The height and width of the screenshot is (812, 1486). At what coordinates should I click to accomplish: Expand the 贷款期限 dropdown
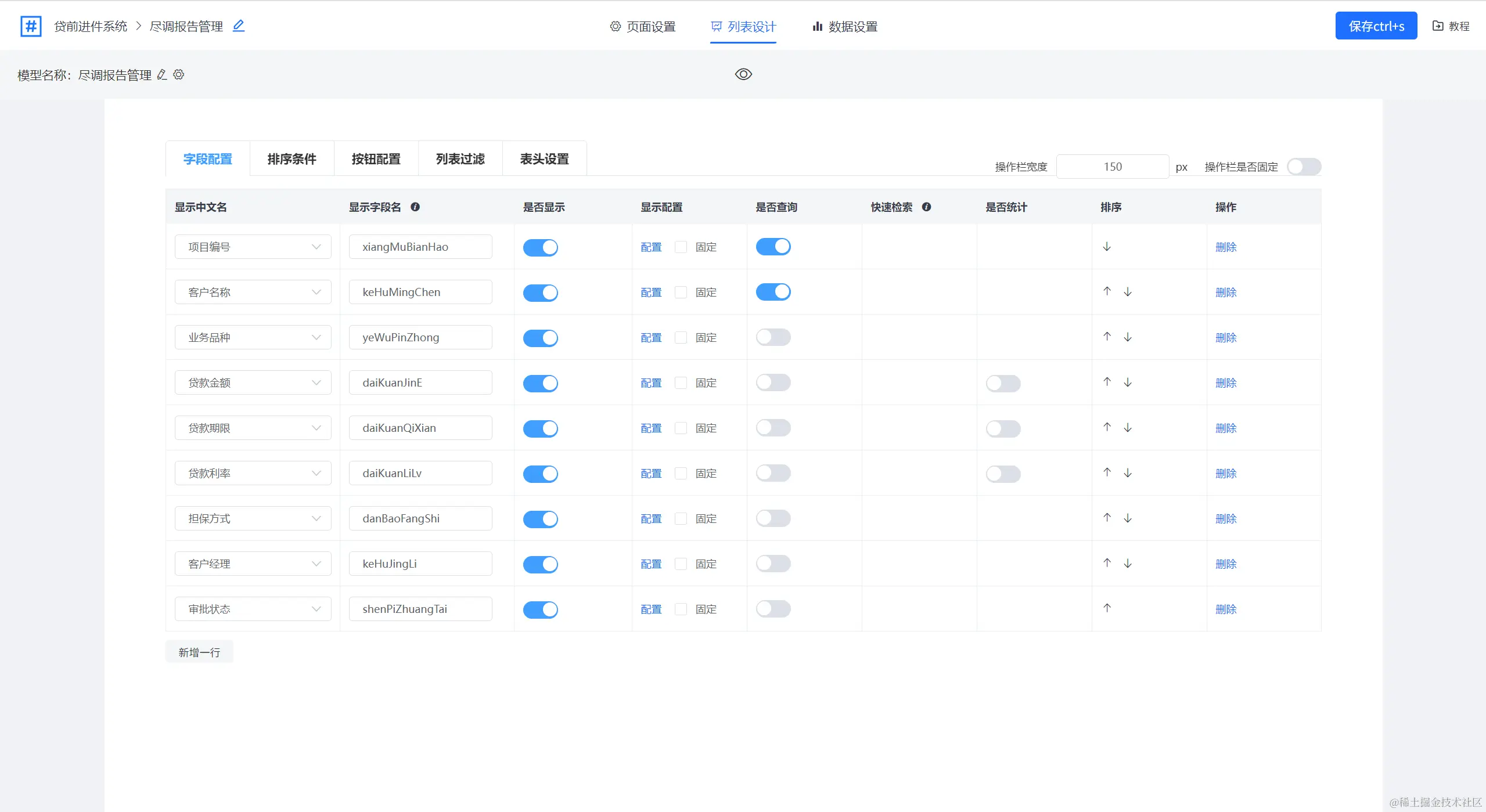pyautogui.click(x=253, y=428)
